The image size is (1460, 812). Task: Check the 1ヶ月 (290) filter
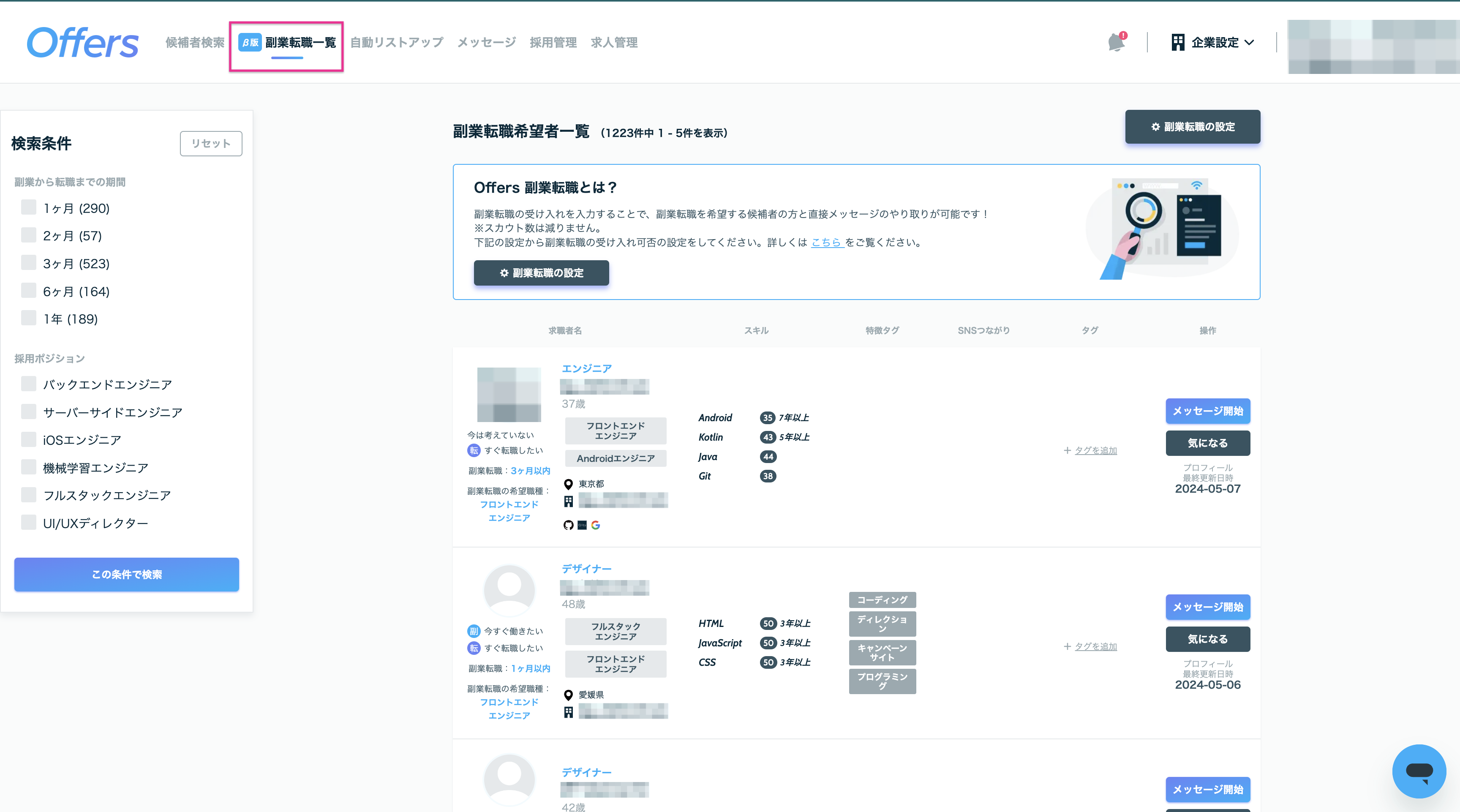point(28,207)
